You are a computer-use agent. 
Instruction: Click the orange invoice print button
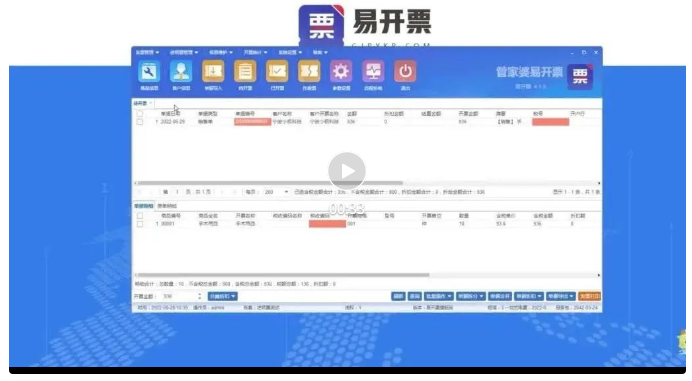tap(589, 296)
